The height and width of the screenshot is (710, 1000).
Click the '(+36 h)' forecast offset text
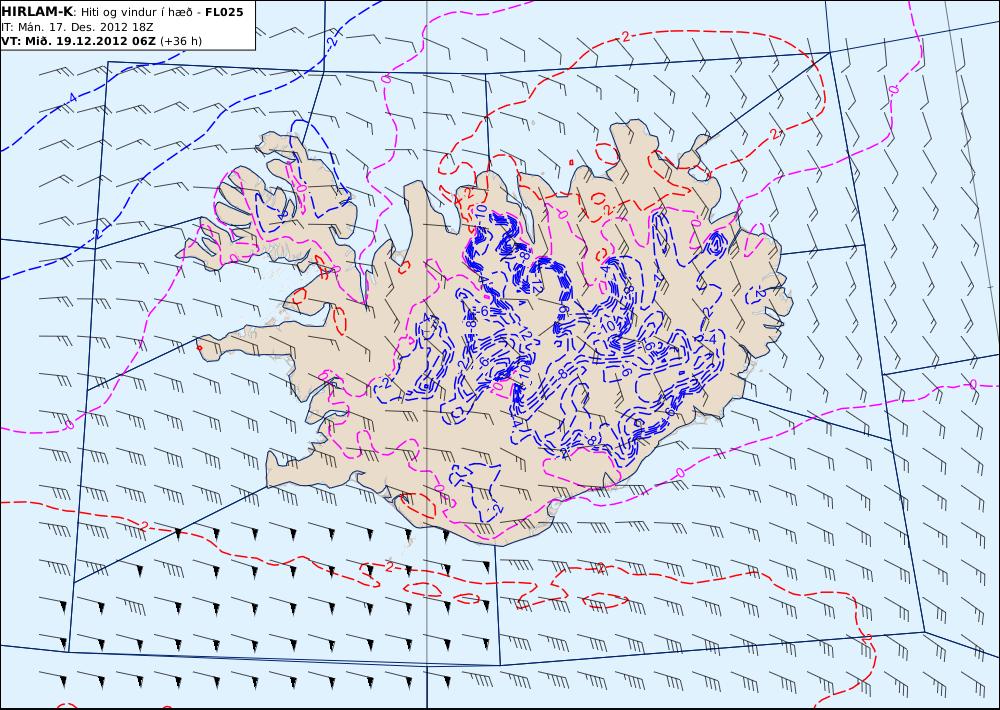[x=180, y=41]
